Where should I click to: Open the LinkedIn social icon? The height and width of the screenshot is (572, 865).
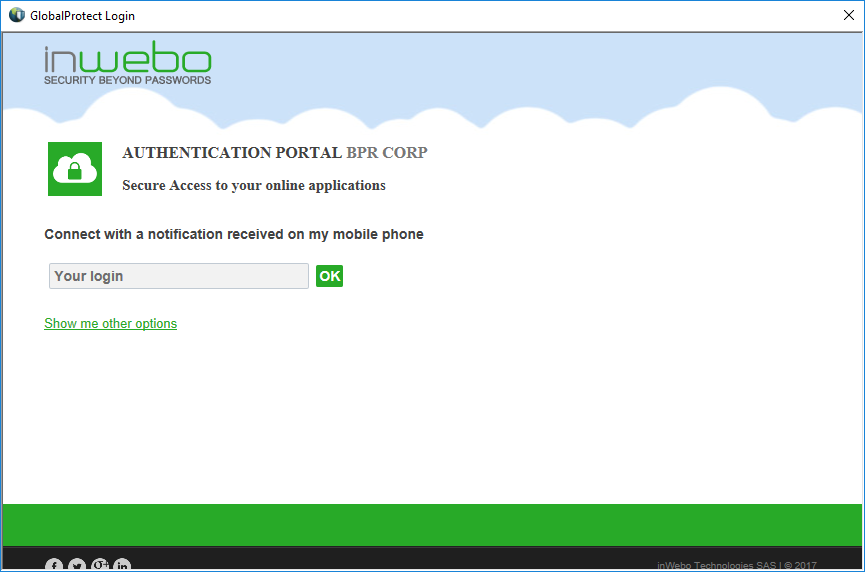(122, 565)
